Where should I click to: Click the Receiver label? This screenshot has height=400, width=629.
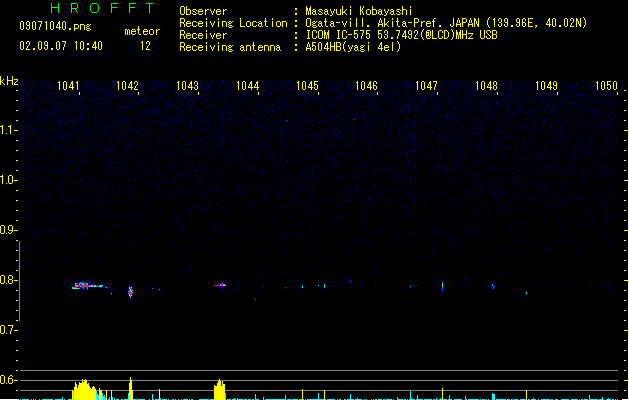(203, 35)
